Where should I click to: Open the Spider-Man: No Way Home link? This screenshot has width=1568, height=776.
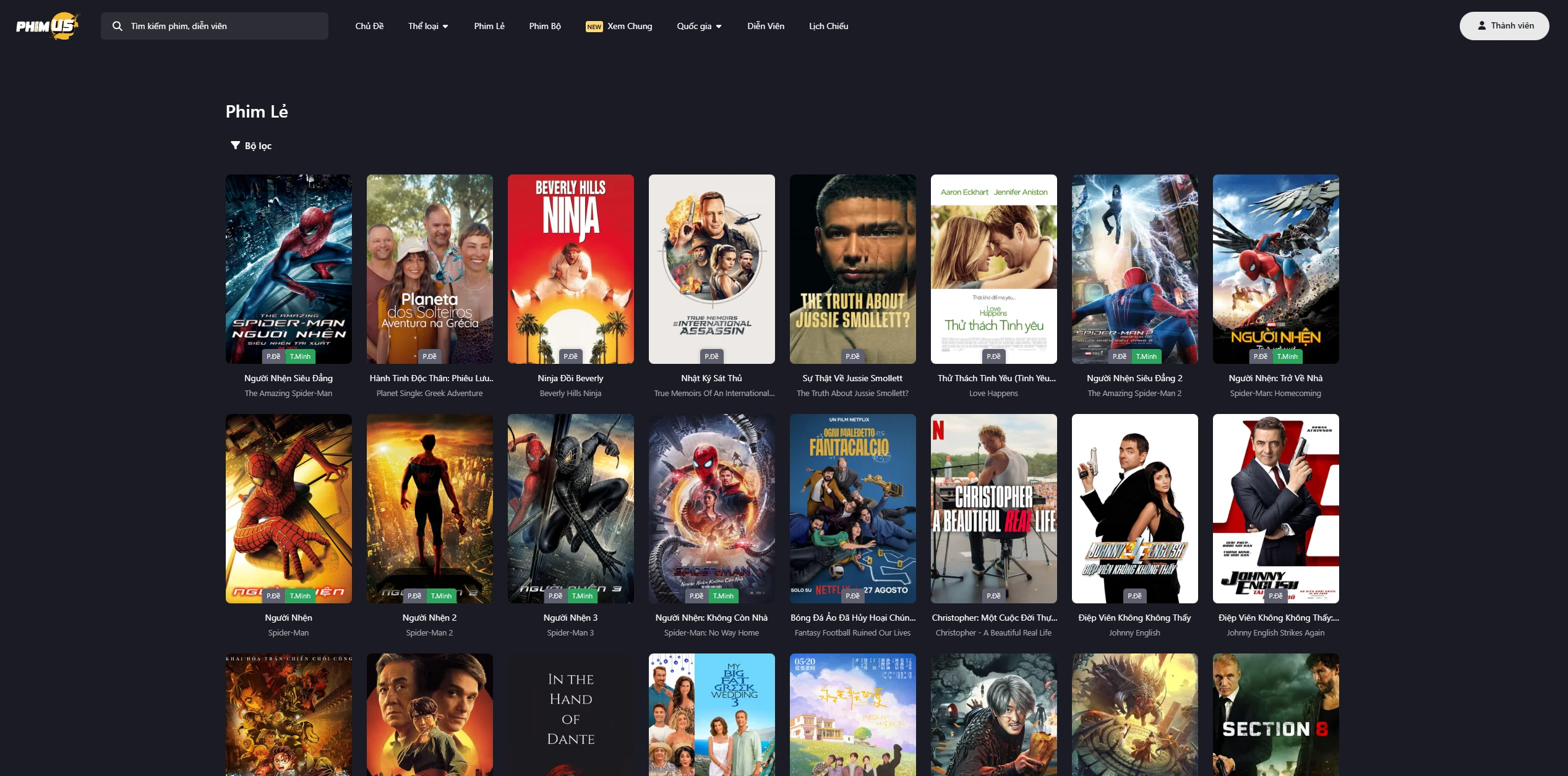coord(711,617)
